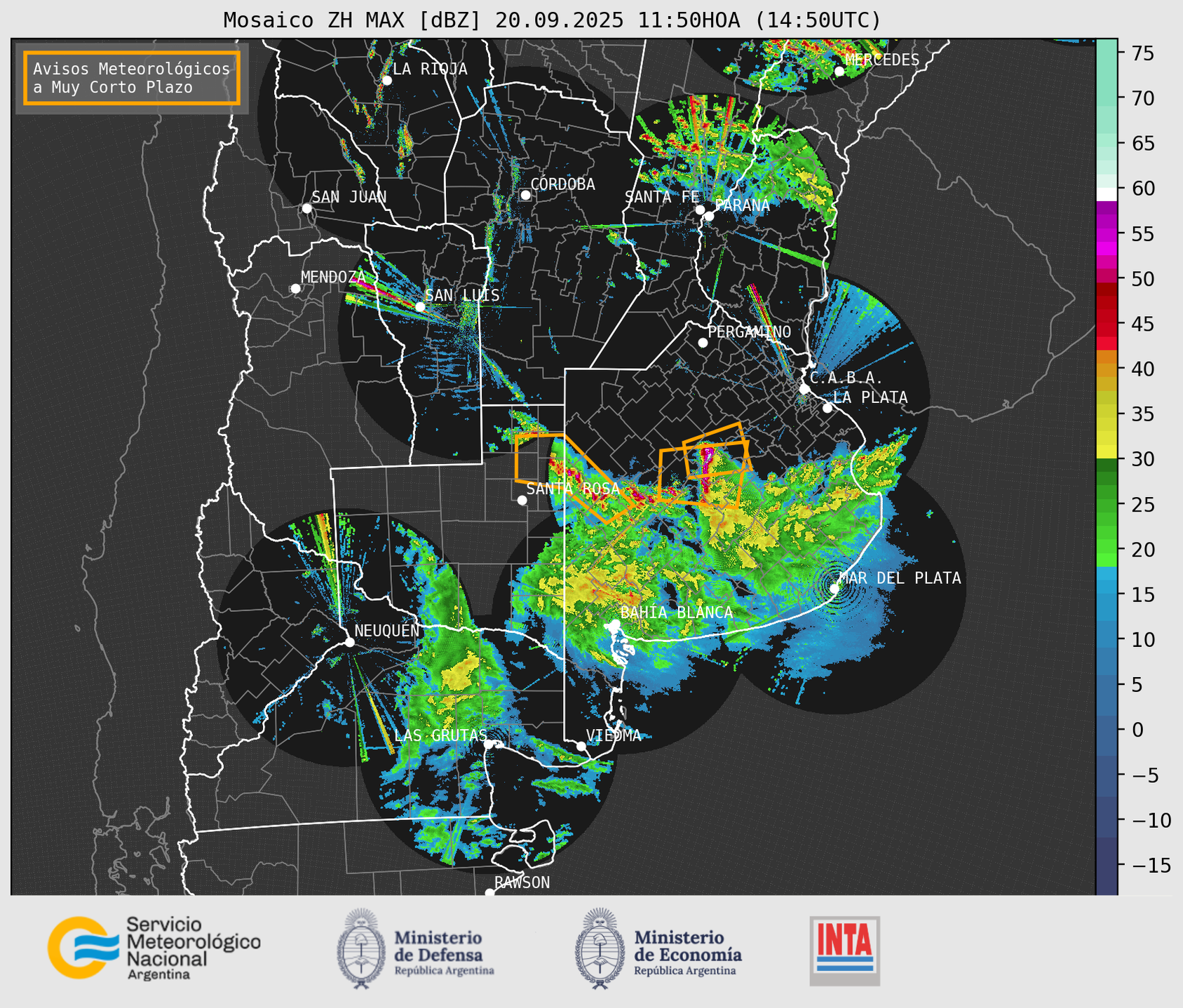Select the MERCEDES city label
The height and width of the screenshot is (1008, 1183).
point(882,60)
